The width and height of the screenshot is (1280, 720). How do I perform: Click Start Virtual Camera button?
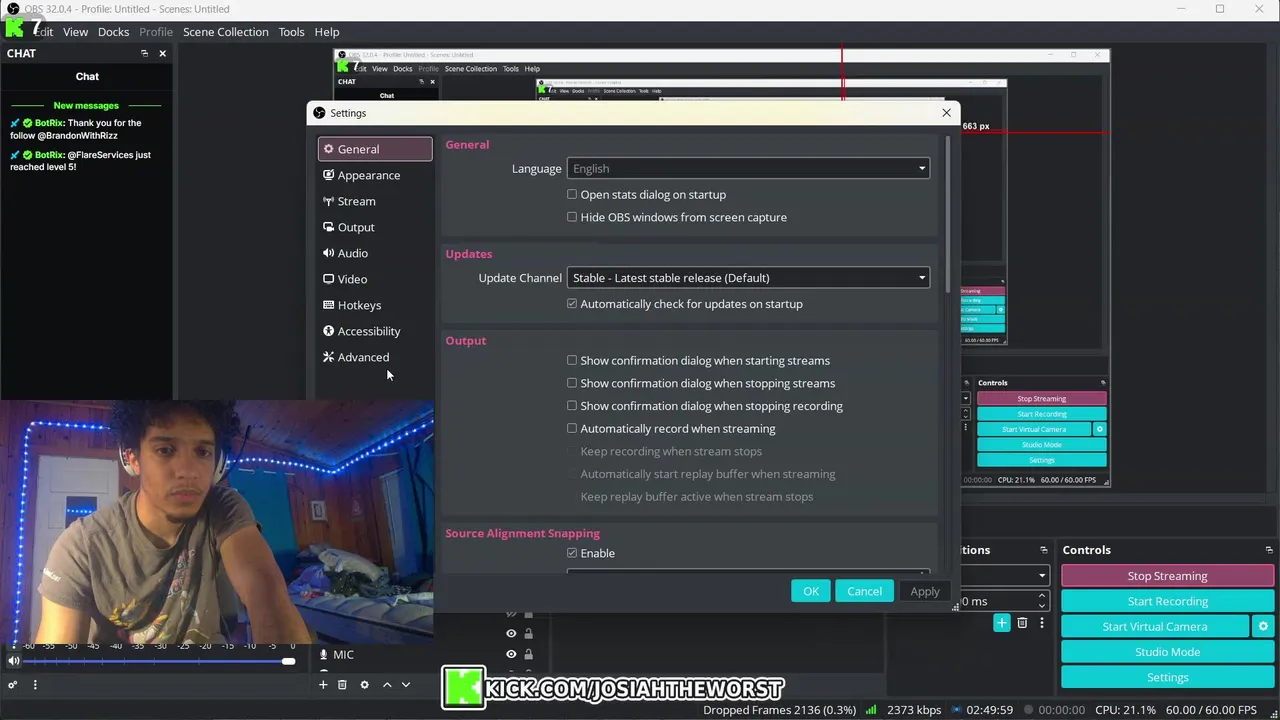(1155, 627)
